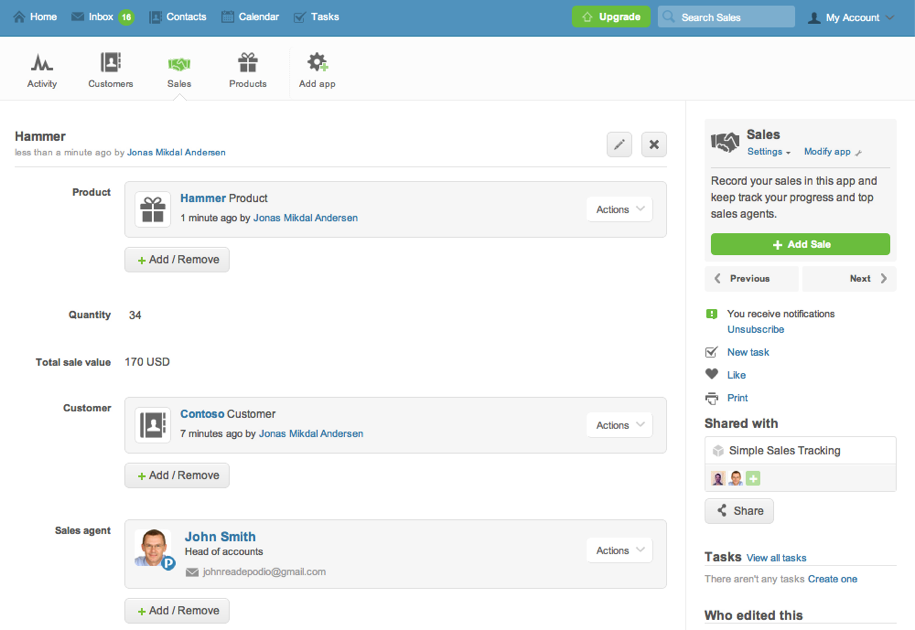The width and height of the screenshot is (915, 630).
Task: Click the green add member plus icon
Action: point(753,479)
